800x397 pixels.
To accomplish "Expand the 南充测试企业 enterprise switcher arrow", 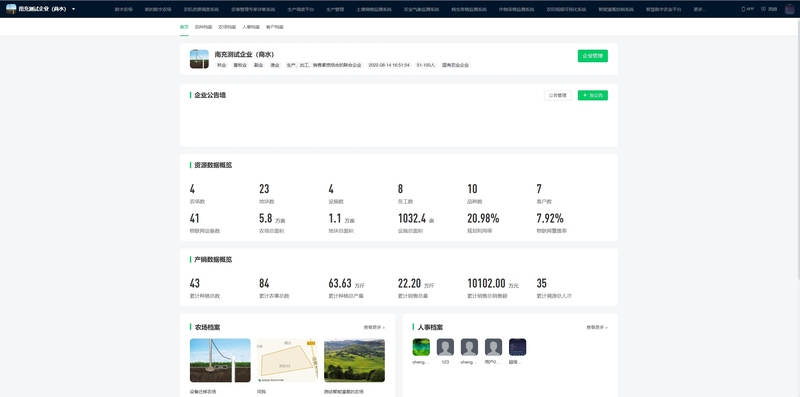I will [73, 9].
